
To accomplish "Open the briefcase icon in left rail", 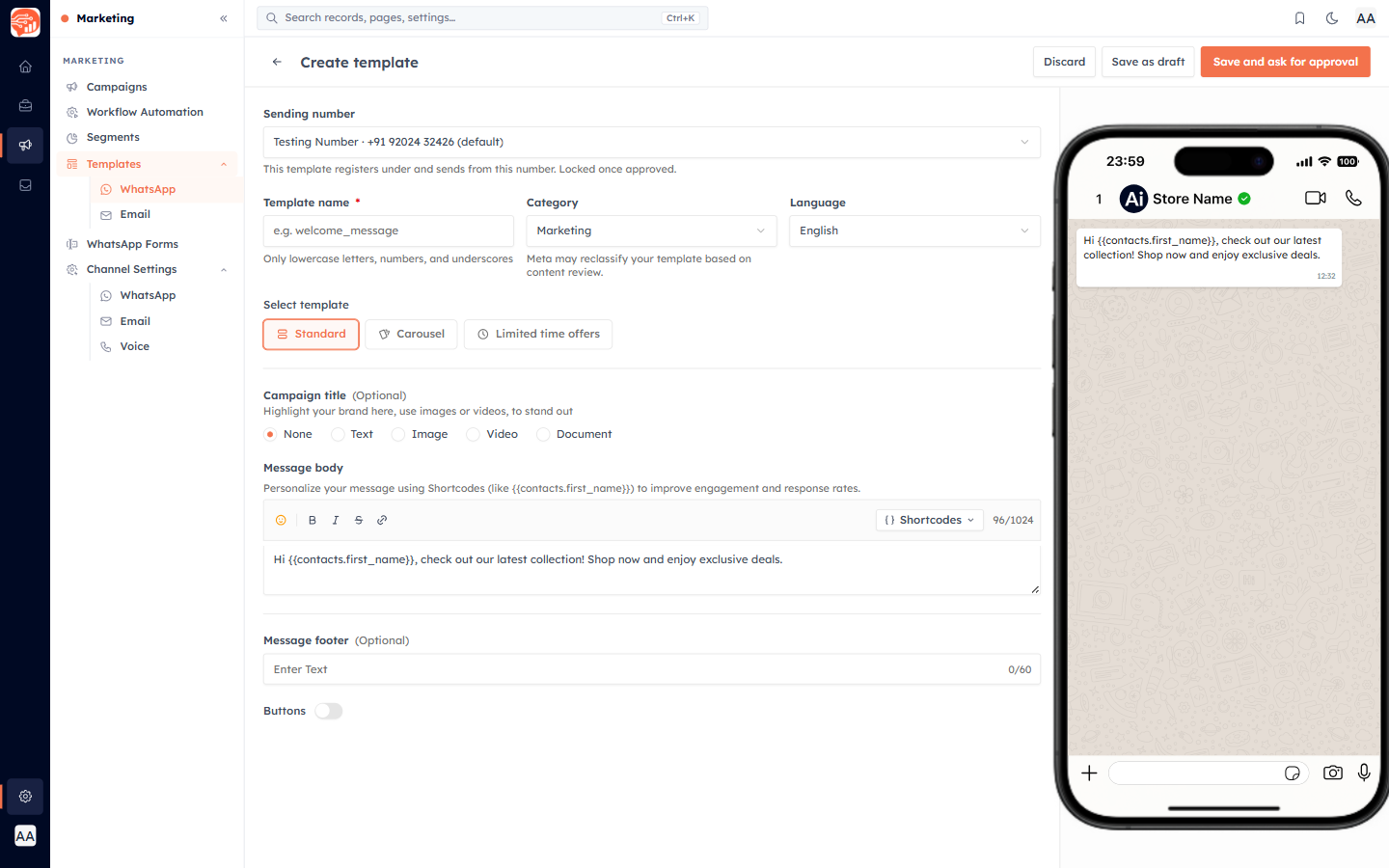I will 25,106.
